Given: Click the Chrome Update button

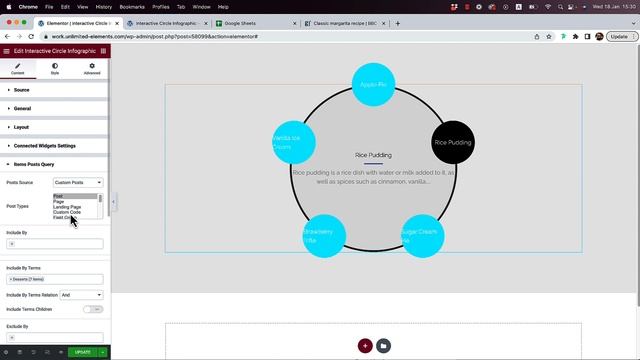Looking at the screenshot, I should point(621,36).
